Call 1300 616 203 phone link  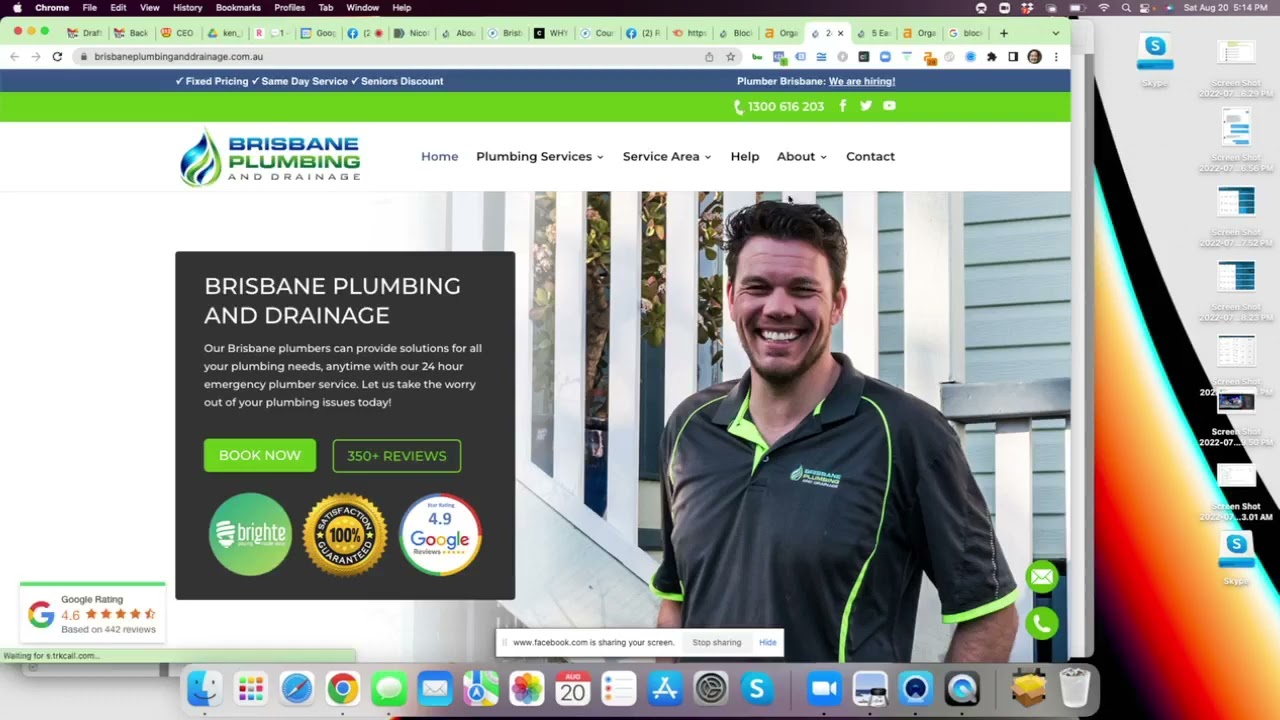point(779,106)
